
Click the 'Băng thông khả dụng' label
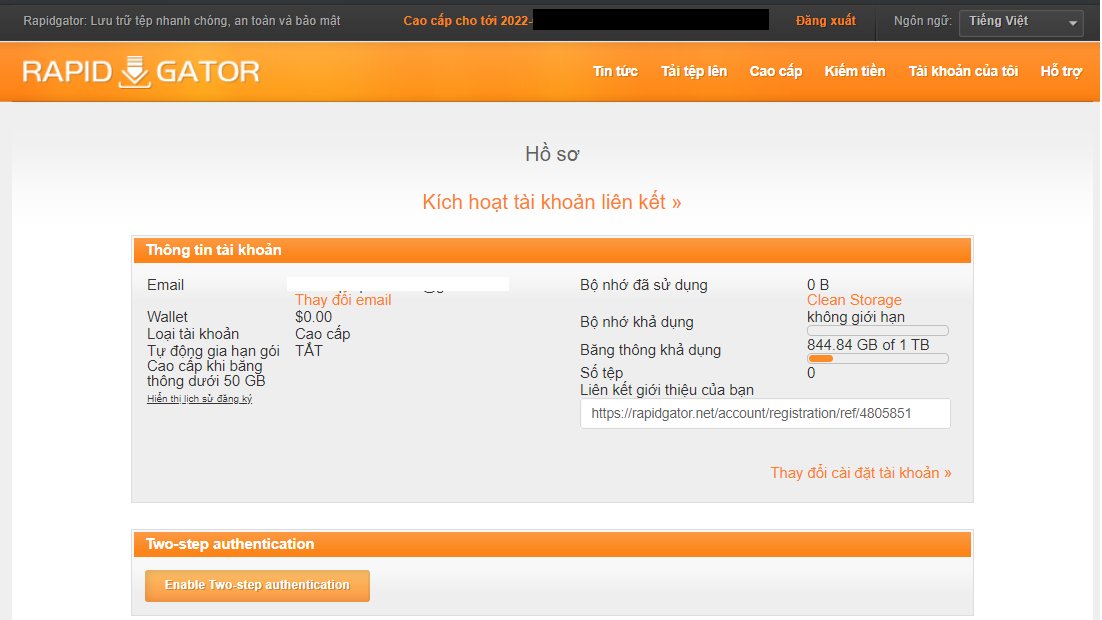click(x=650, y=350)
